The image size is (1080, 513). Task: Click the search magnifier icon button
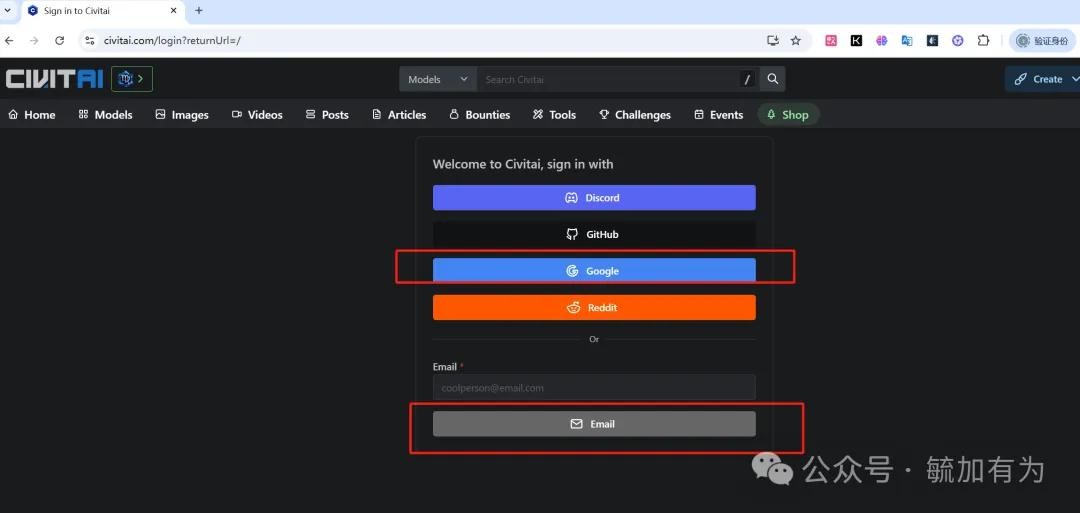pyautogui.click(x=773, y=79)
